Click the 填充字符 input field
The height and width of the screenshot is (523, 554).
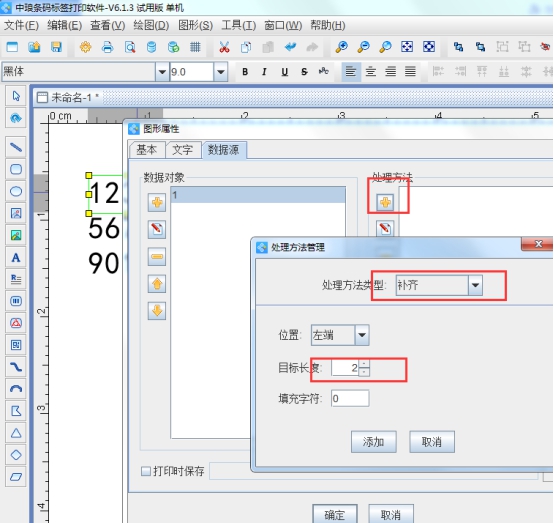tap(350, 399)
